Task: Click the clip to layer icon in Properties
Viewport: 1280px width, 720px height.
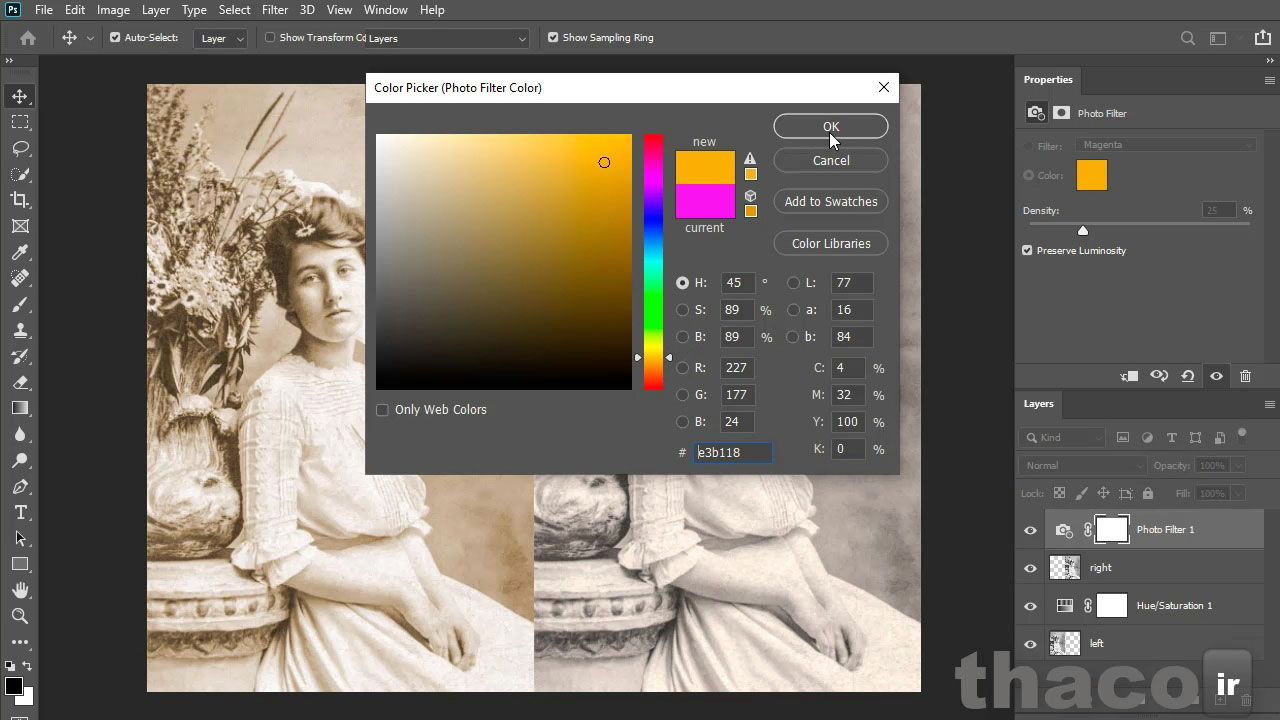Action: (1130, 376)
